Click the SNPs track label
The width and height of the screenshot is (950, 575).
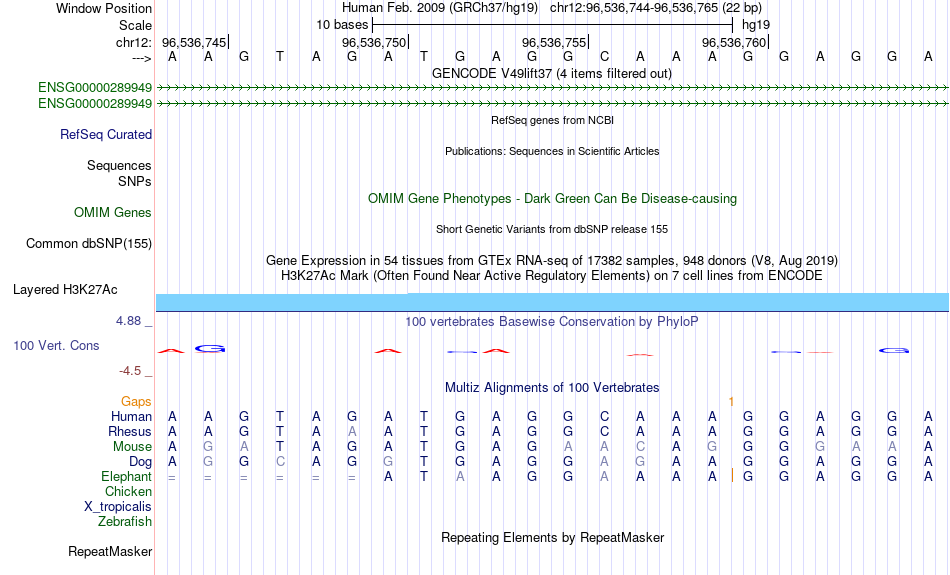point(135,181)
